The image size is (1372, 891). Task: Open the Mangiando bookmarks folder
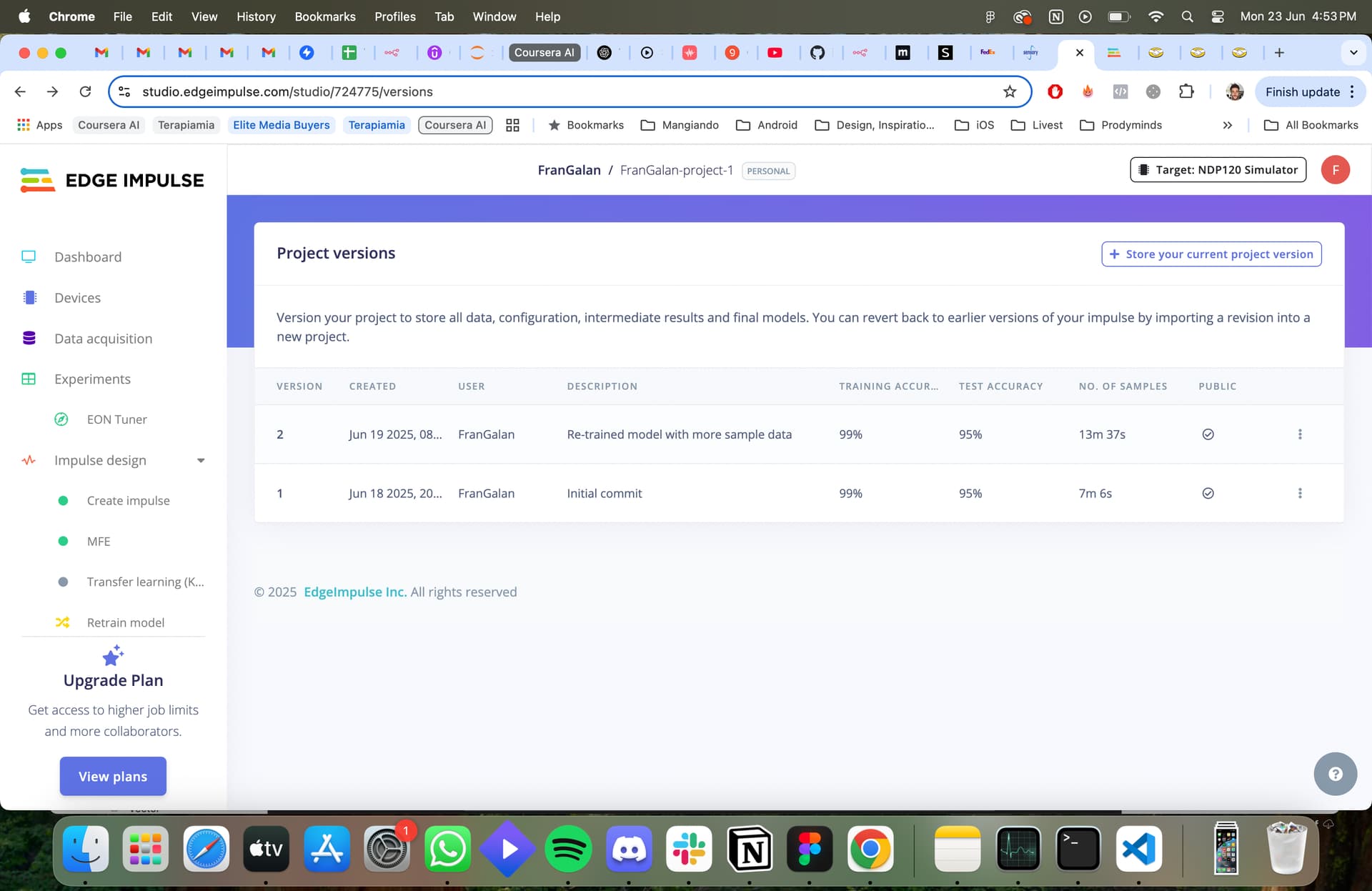point(680,125)
